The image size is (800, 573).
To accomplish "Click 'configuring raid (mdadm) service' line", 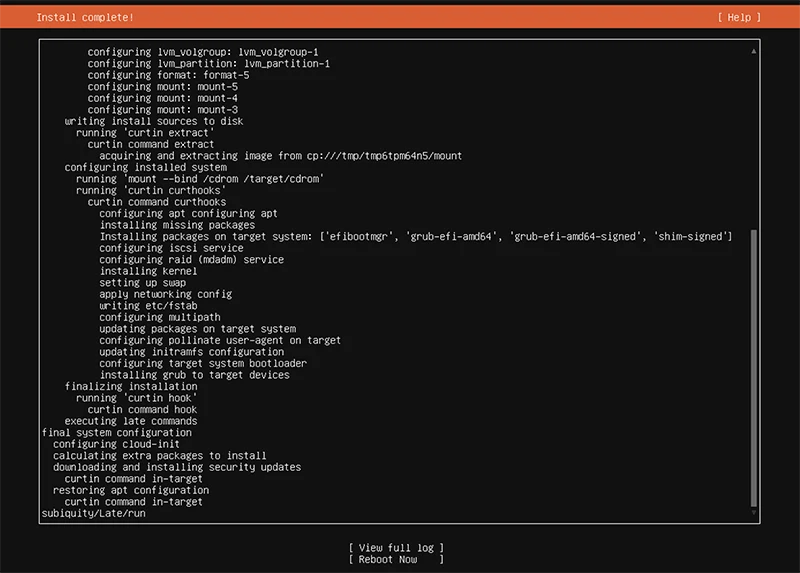I will (x=191, y=260).
